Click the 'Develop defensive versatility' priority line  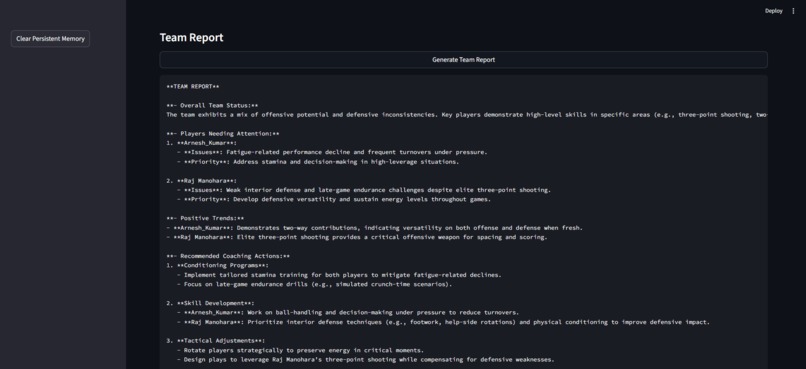pyautogui.click(x=334, y=199)
